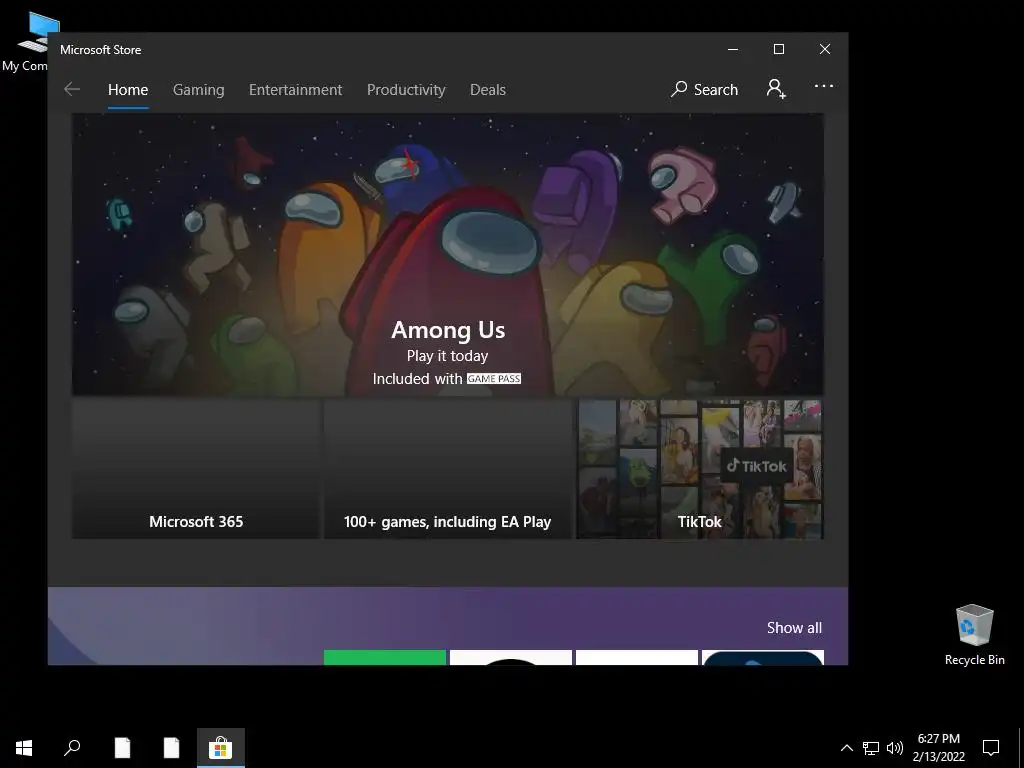The width and height of the screenshot is (1024, 768).
Task: Click the Search button in the Store
Action: [704, 89]
